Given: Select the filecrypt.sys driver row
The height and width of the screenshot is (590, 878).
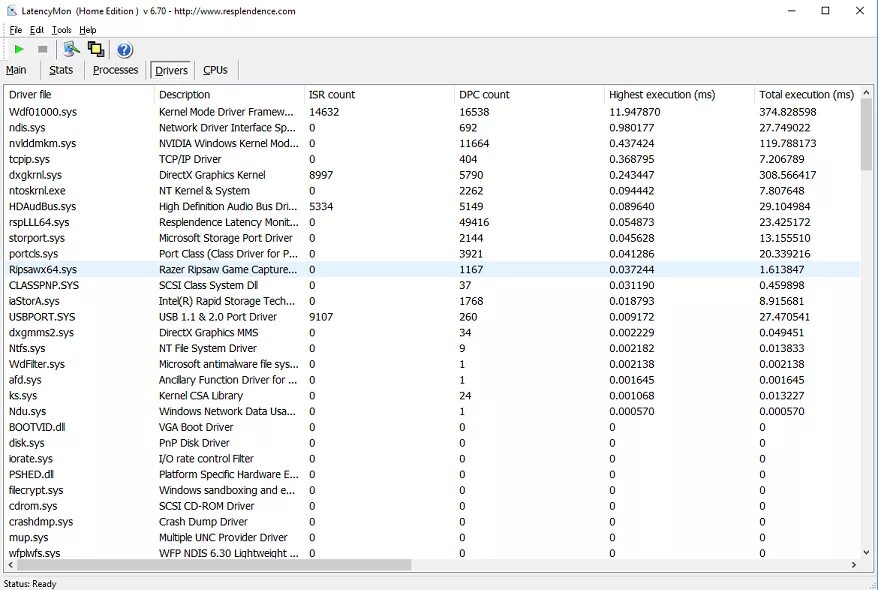Looking at the screenshot, I should tap(432, 490).
